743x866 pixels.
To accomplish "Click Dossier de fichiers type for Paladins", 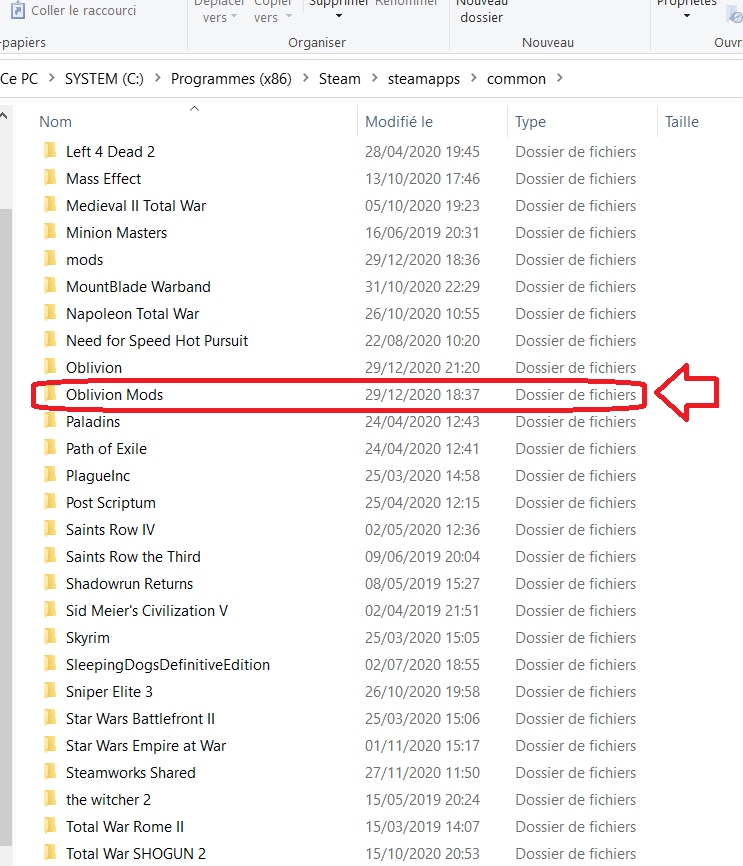I will 576,422.
